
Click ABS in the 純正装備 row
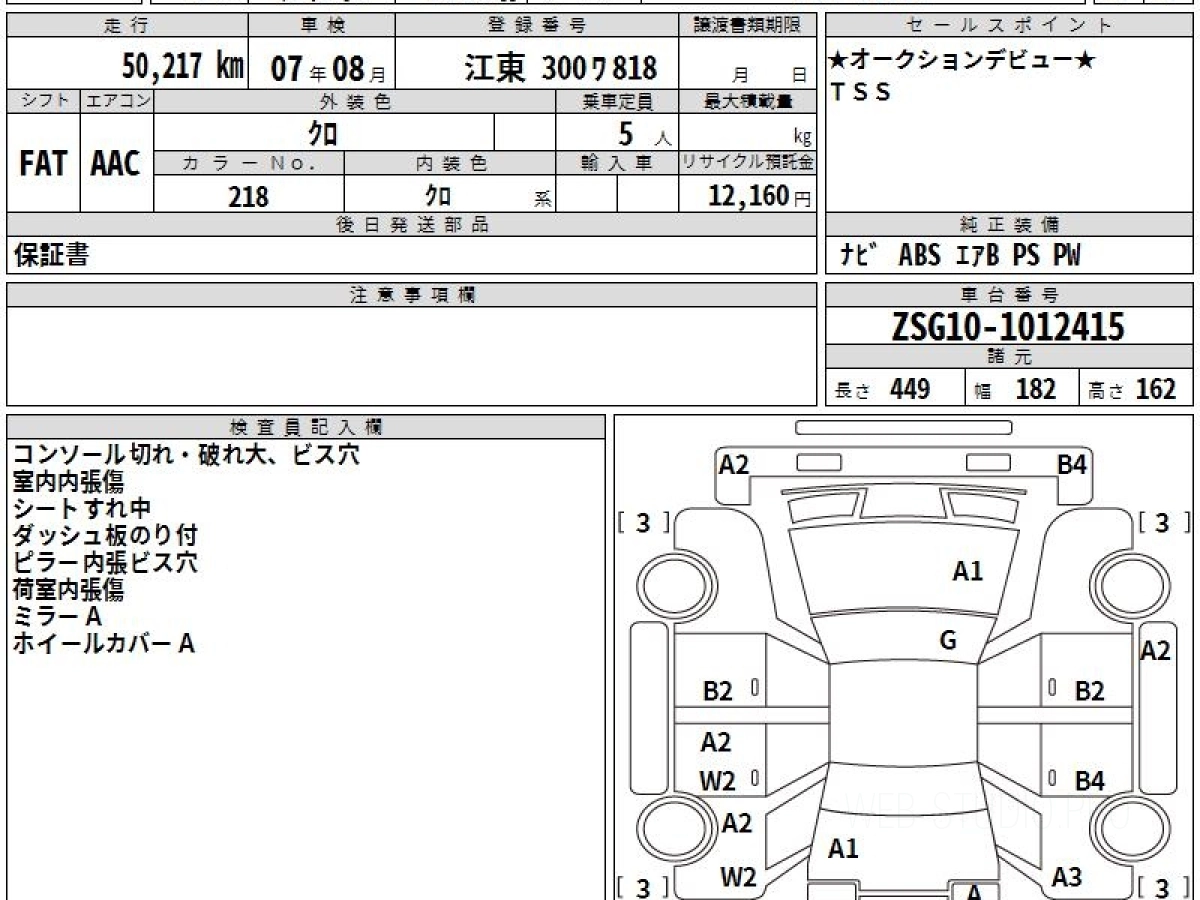pyautogui.click(x=919, y=256)
